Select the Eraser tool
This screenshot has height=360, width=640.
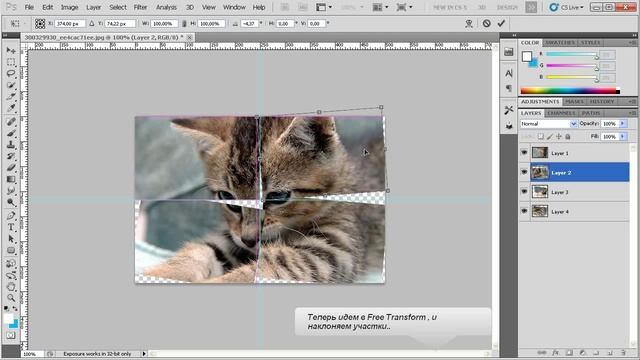11,167
